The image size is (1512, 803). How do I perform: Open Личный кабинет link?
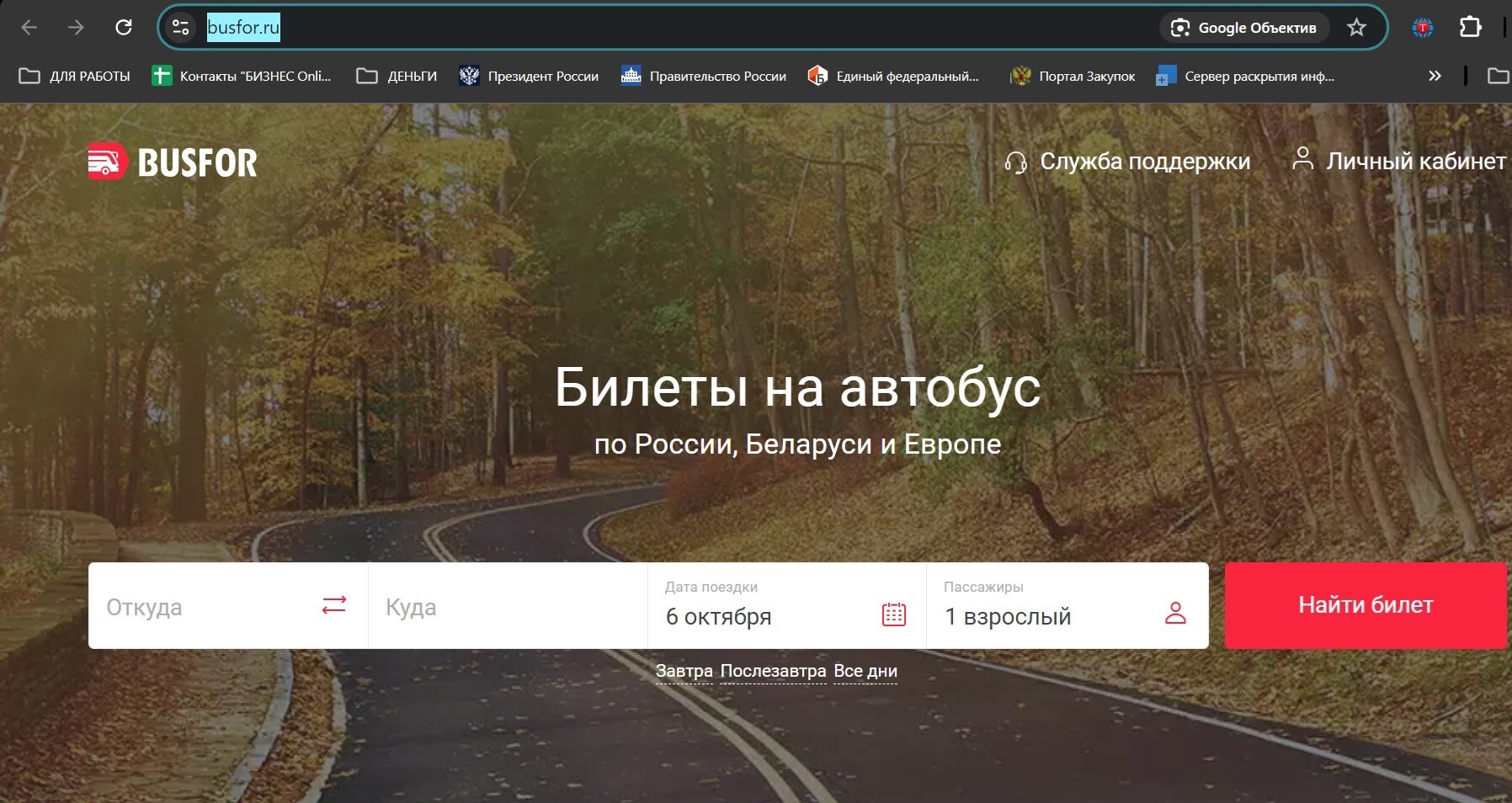(1416, 161)
